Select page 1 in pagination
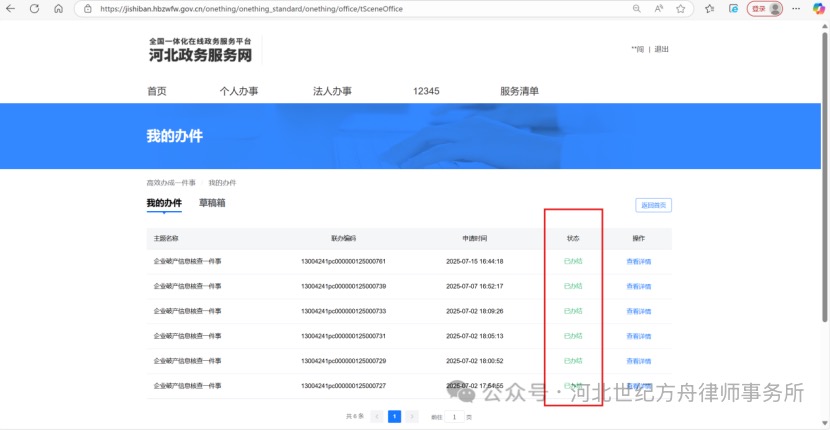830x430 pixels. pyautogui.click(x=394, y=416)
